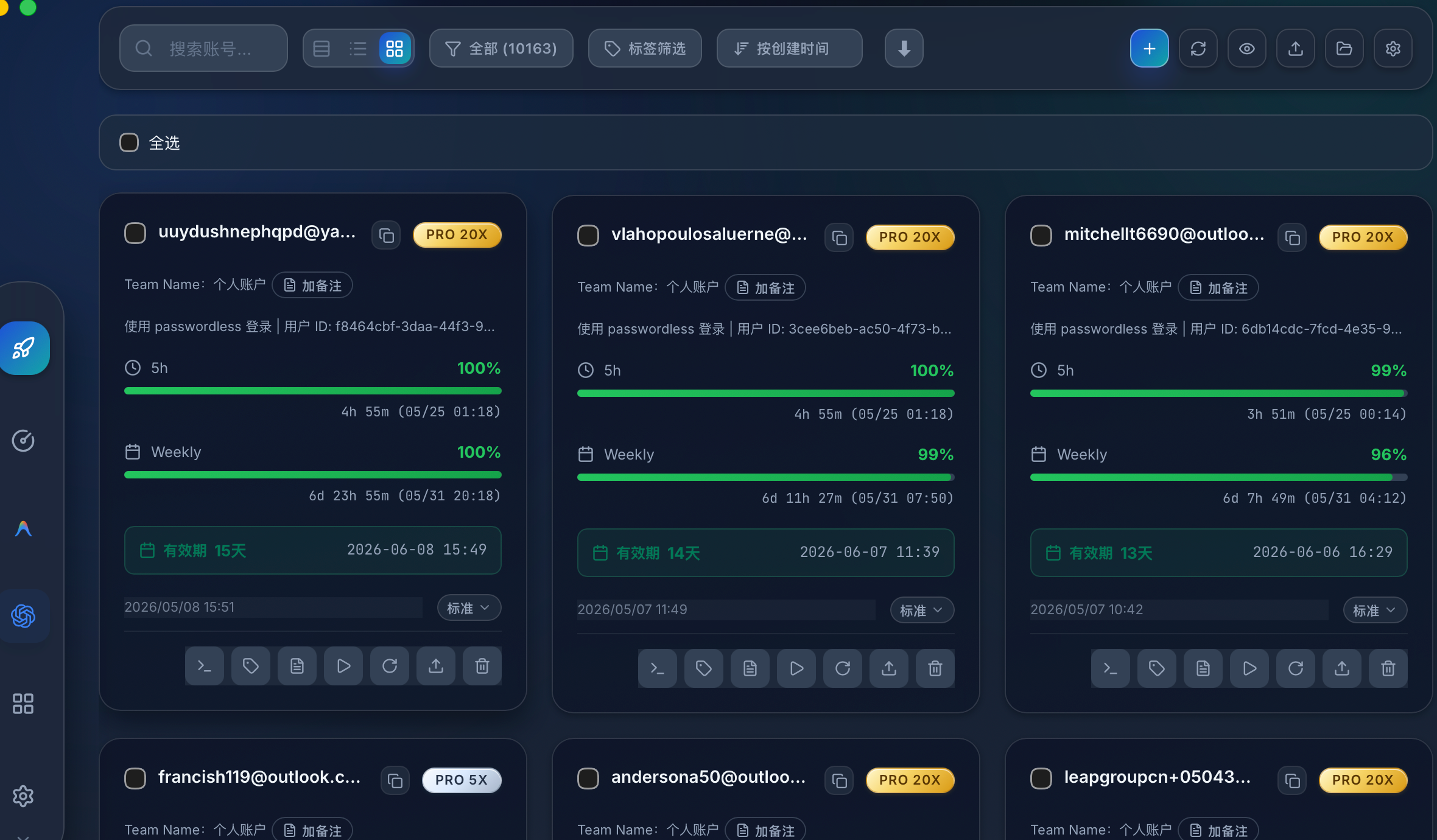Viewport: 1437px width, 840px height.
Task: Add a note to the mitchellt6690 account
Action: click(1218, 287)
